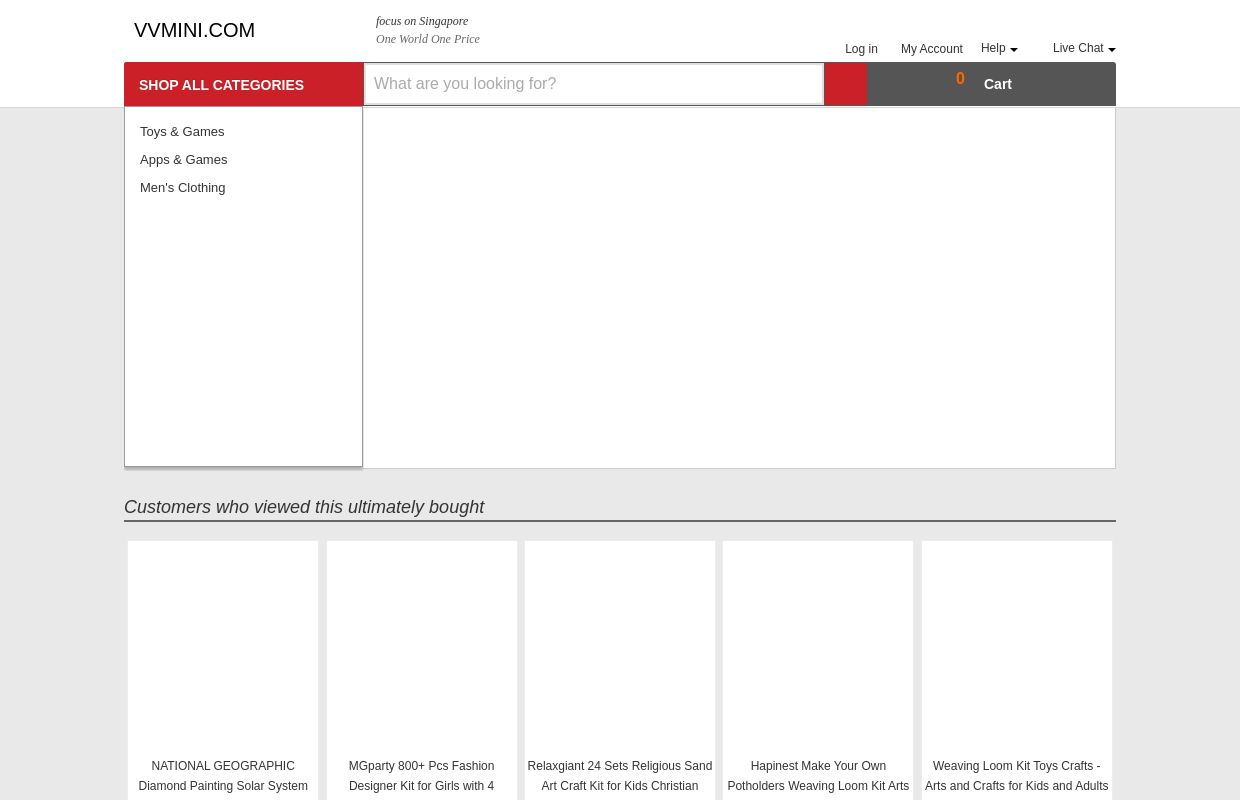Select Apps & Games category
Screen dimensions: 1240x800
click(x=184, y=159)
